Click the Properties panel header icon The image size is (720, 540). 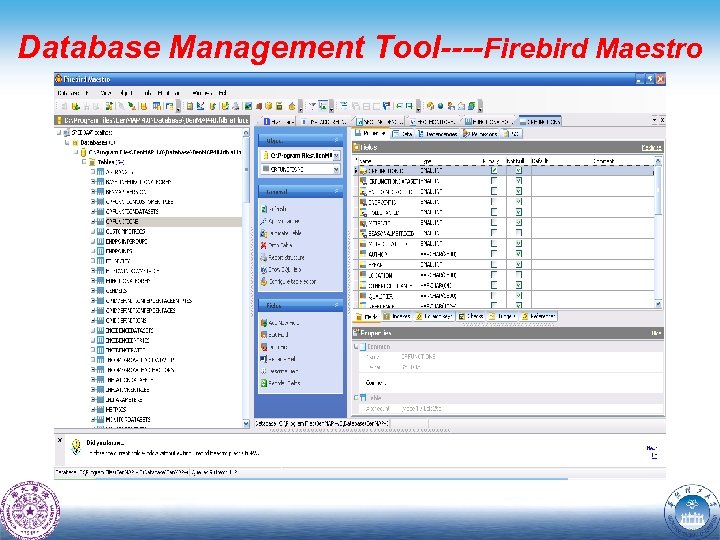[x=356, y=332]
